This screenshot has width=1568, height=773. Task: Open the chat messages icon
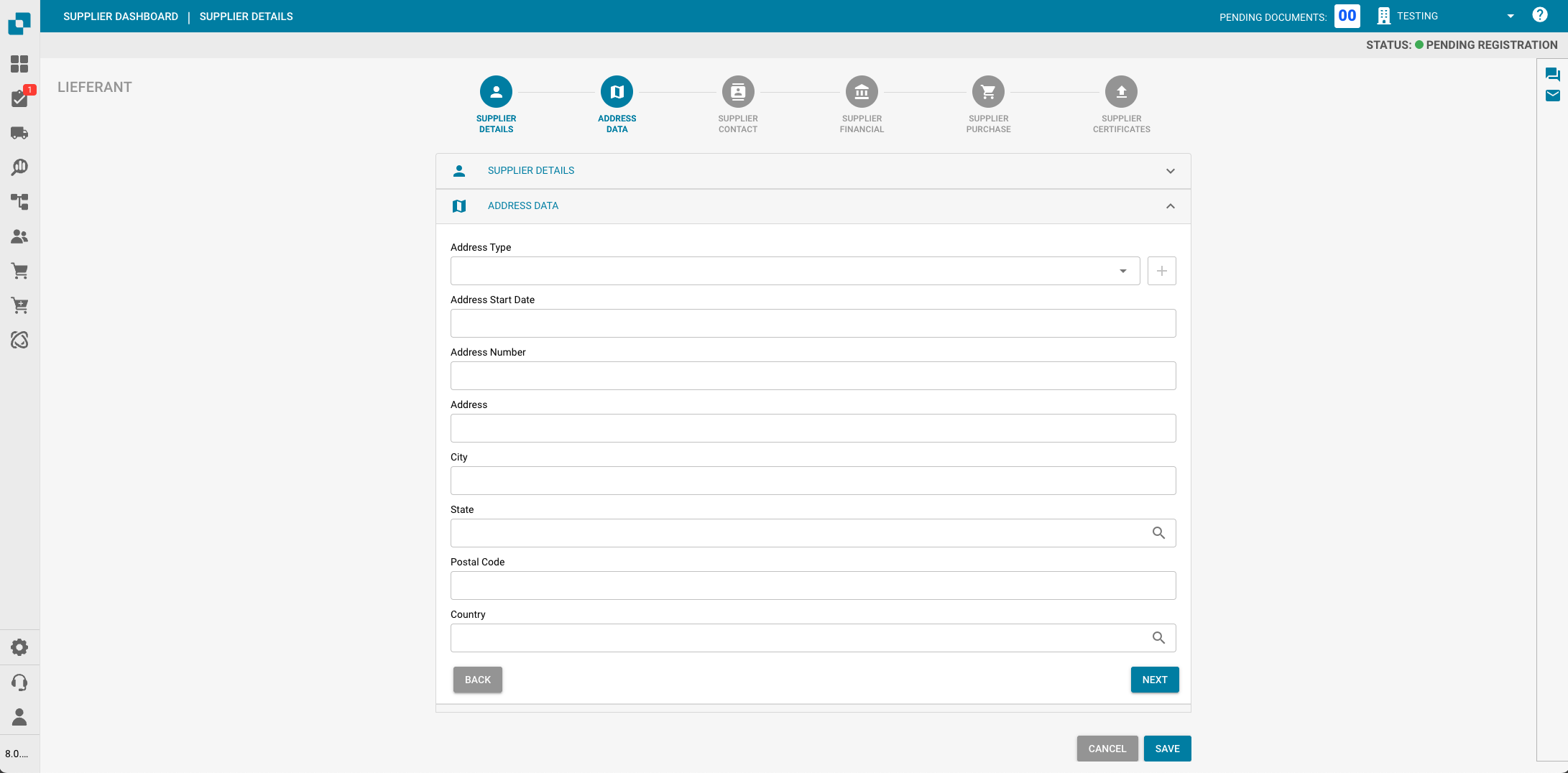pos(1552,74)
